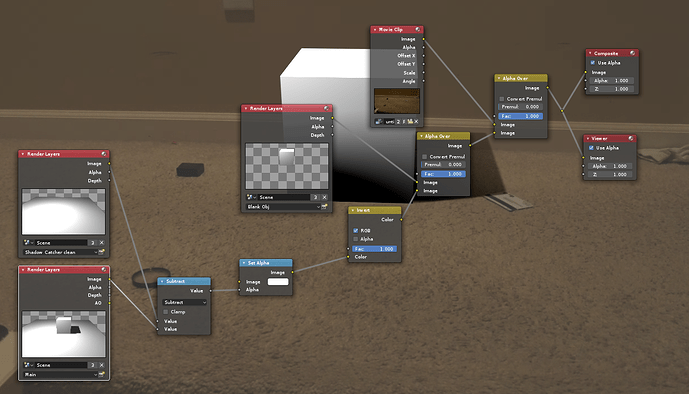This screenshot has height=394, width=689.
Task: Adjust Fac slider in Alpha Over linked to Composite
Action: 521,116
